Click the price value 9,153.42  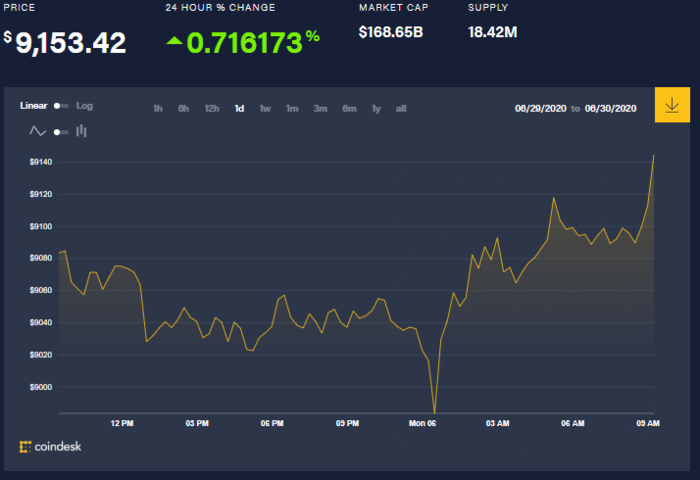pos(71,43)
